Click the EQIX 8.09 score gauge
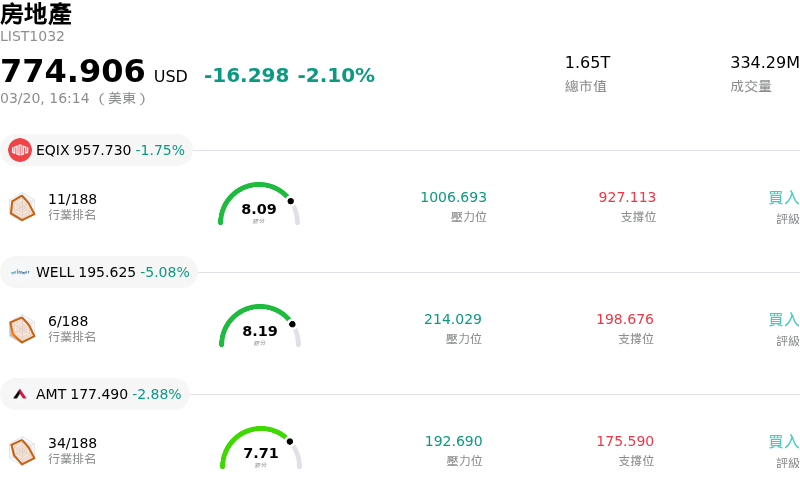 (x=259, y=206)
